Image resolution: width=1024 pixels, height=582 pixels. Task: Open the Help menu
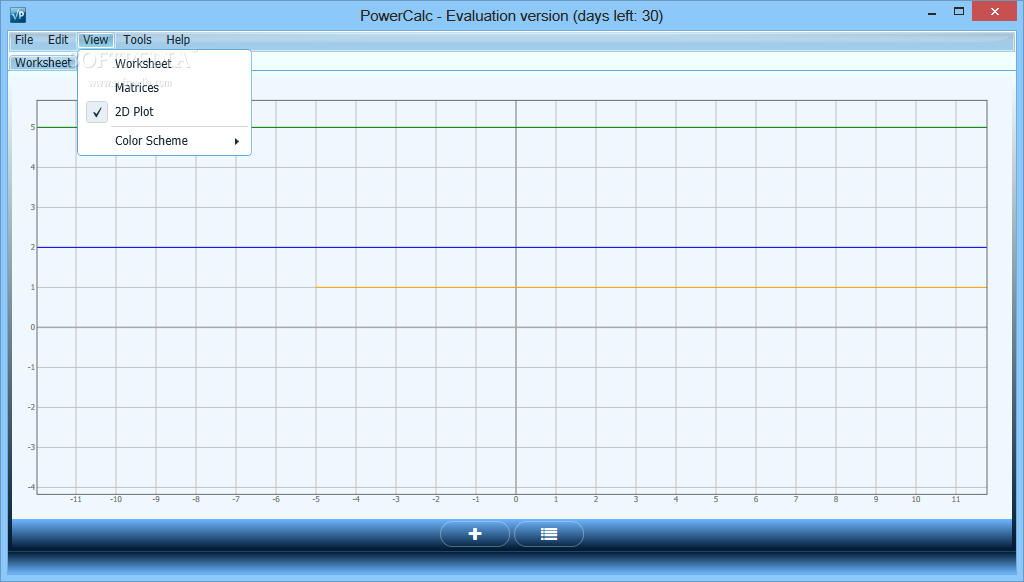178,40
